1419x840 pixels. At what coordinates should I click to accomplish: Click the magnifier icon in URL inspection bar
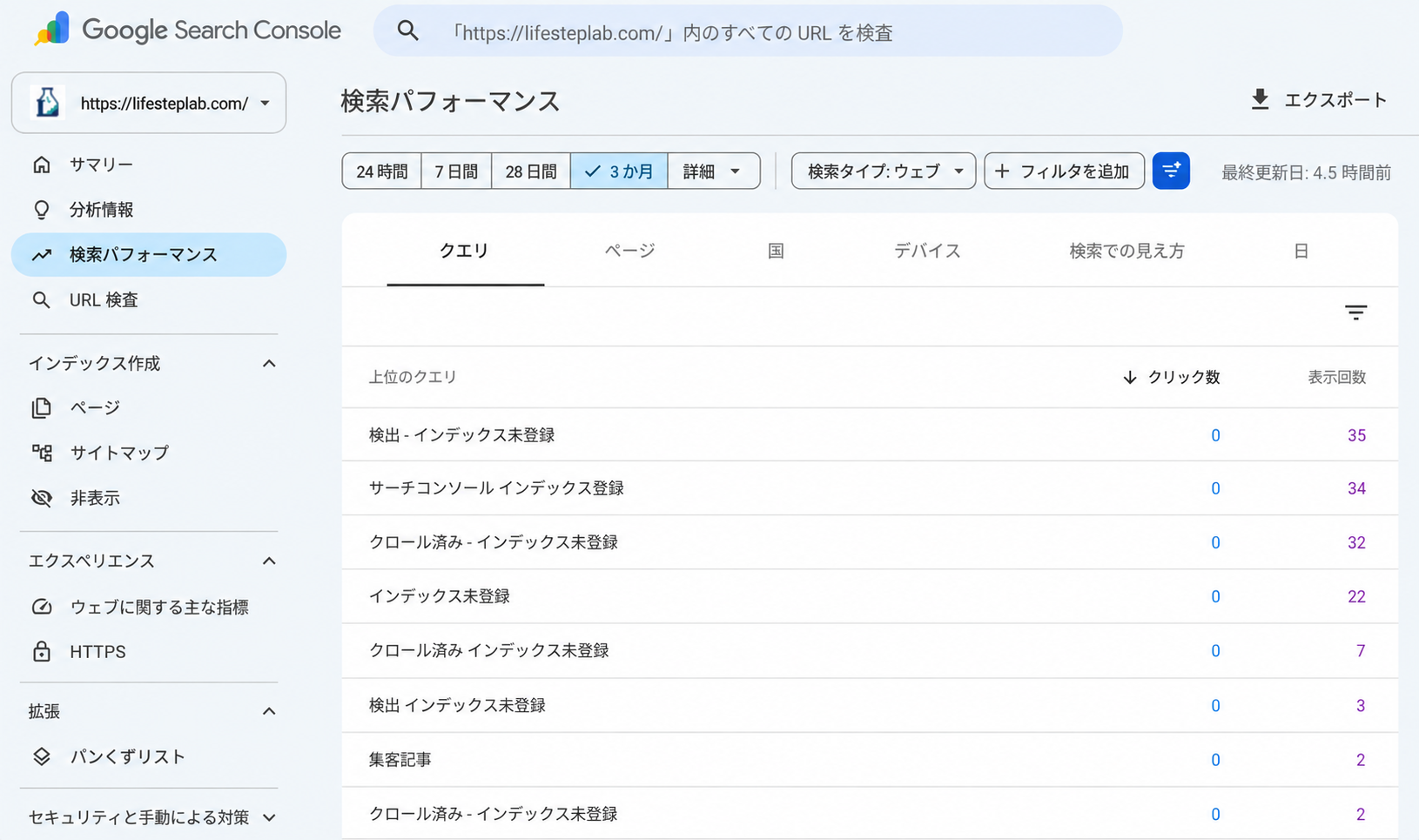407,31
